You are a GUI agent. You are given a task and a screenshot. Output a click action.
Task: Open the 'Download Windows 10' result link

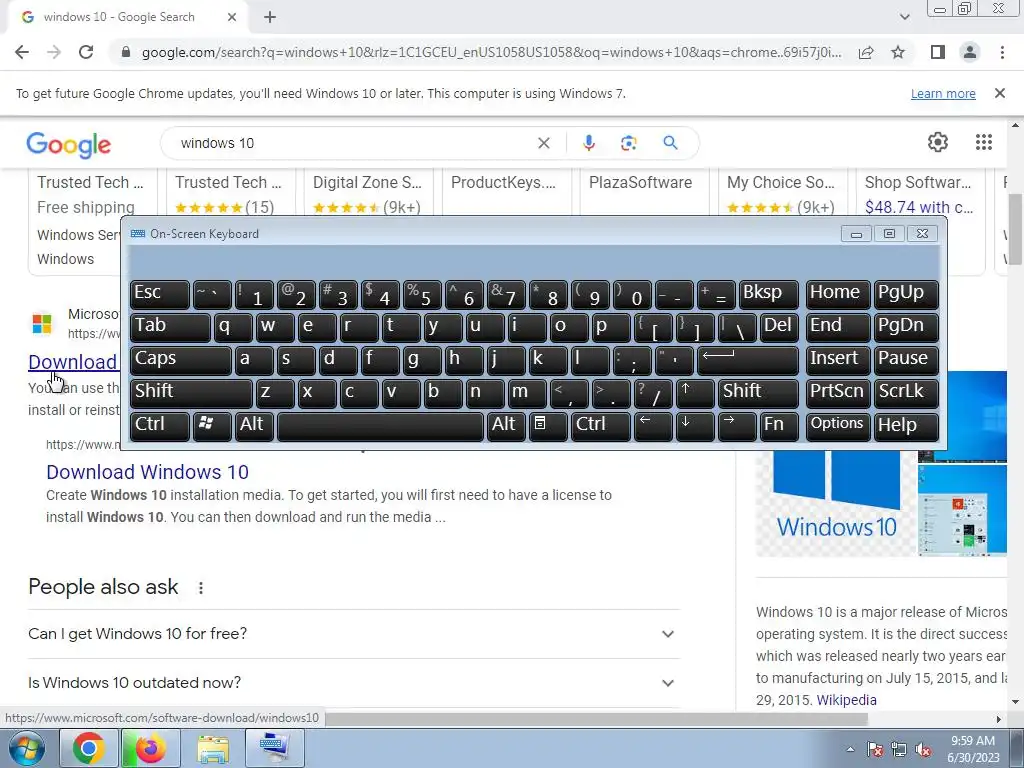coord(147,472)
